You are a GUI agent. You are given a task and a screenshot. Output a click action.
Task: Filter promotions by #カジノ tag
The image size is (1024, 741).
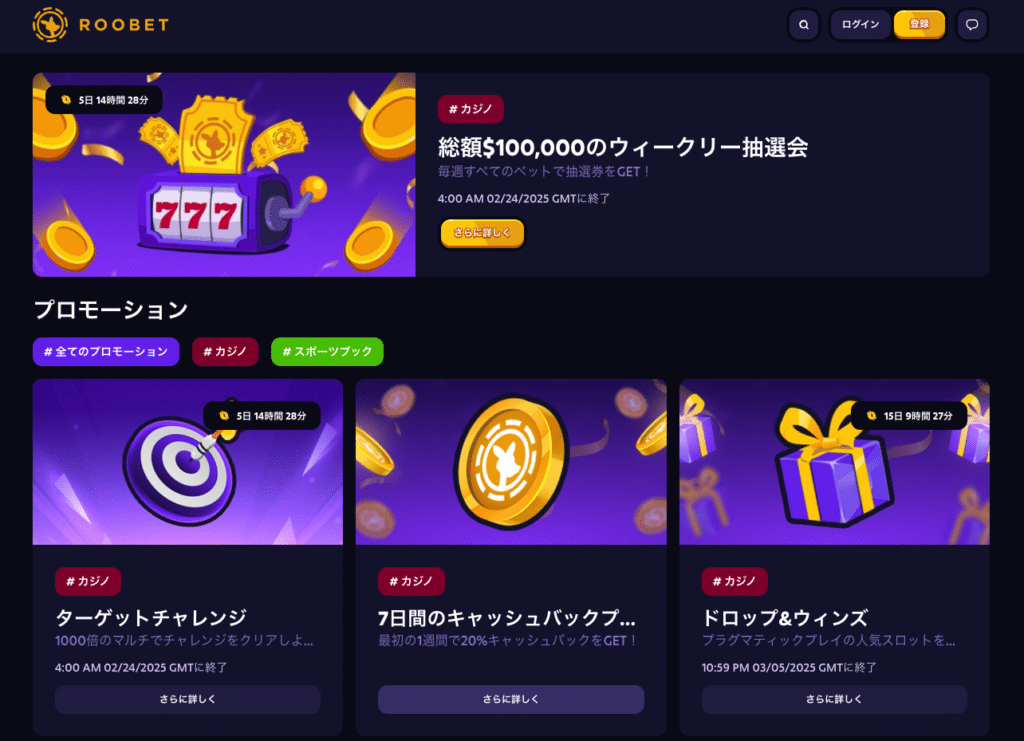coord(225,351)
